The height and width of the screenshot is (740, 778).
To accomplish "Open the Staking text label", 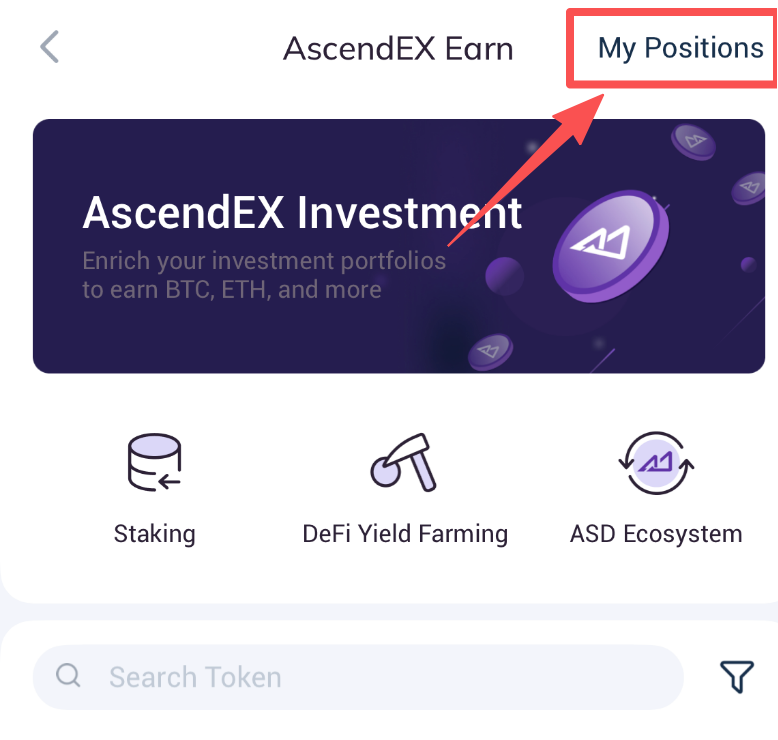I will (154, 533).
